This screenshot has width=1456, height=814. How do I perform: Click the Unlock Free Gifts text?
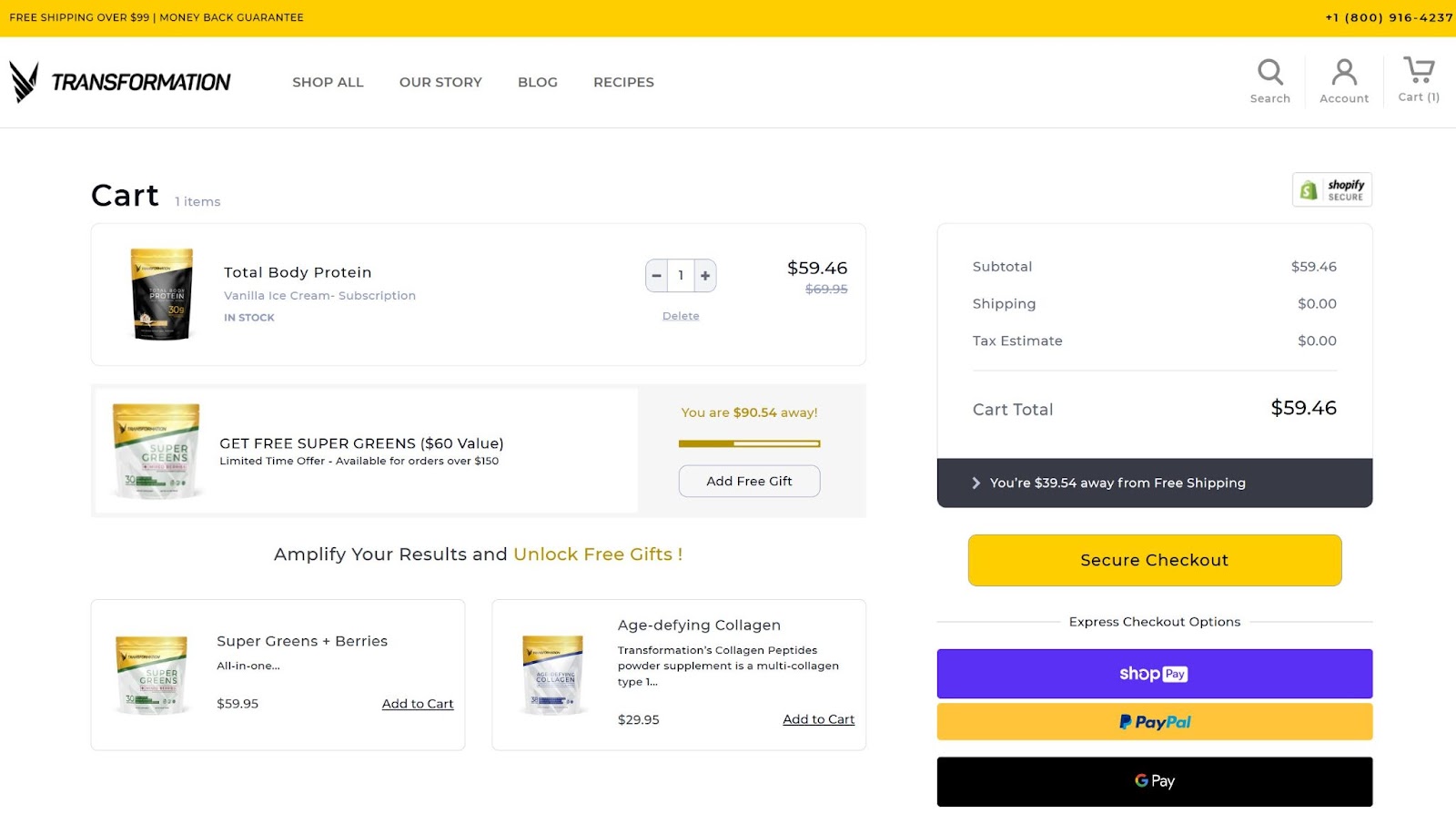coord(598,555)
